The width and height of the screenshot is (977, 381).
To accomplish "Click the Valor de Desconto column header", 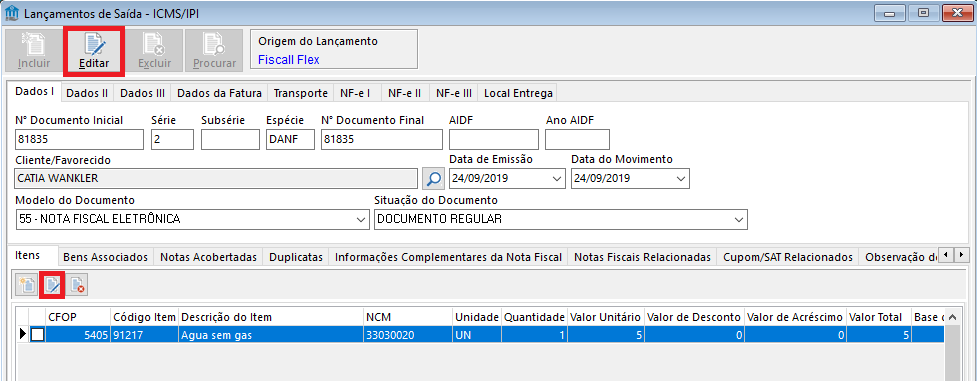I will pos(694,317).
